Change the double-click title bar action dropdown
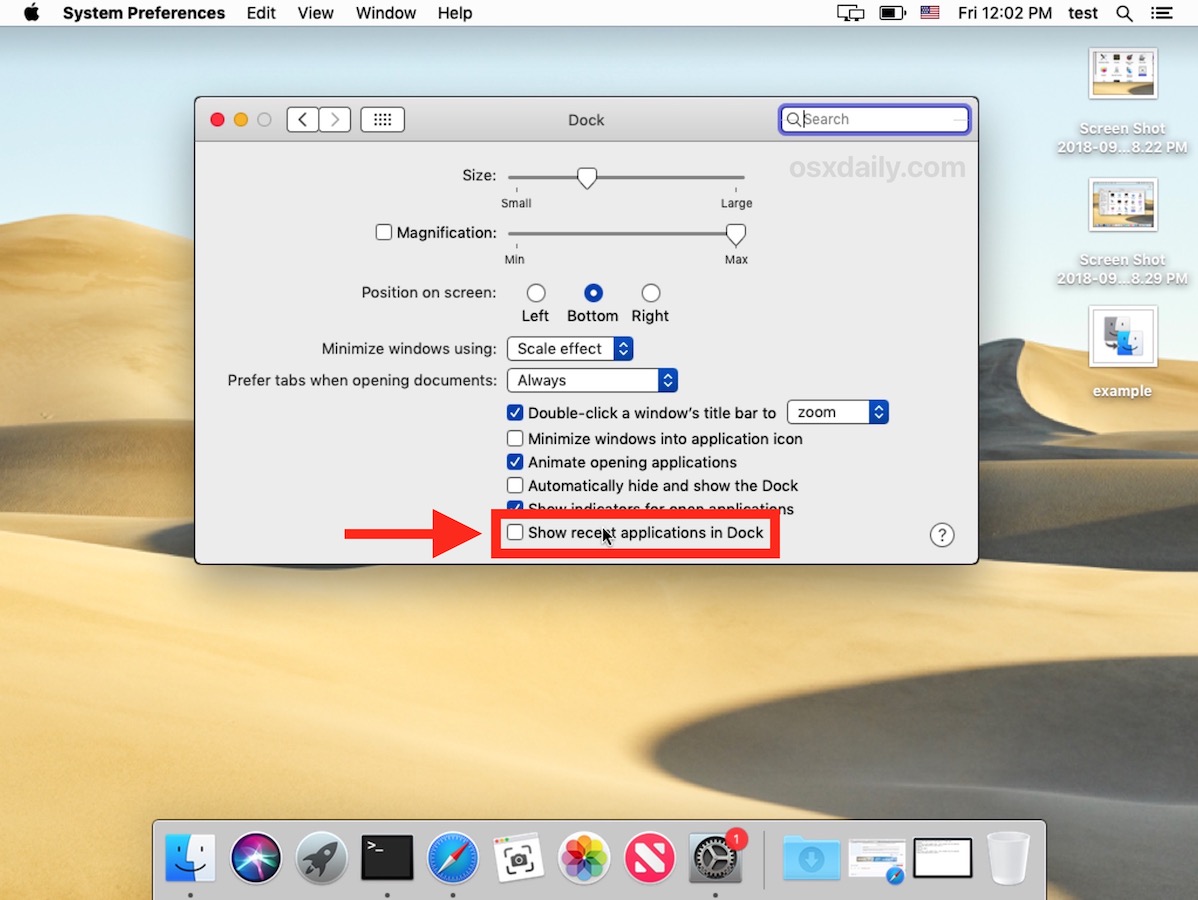 point(837,411)
